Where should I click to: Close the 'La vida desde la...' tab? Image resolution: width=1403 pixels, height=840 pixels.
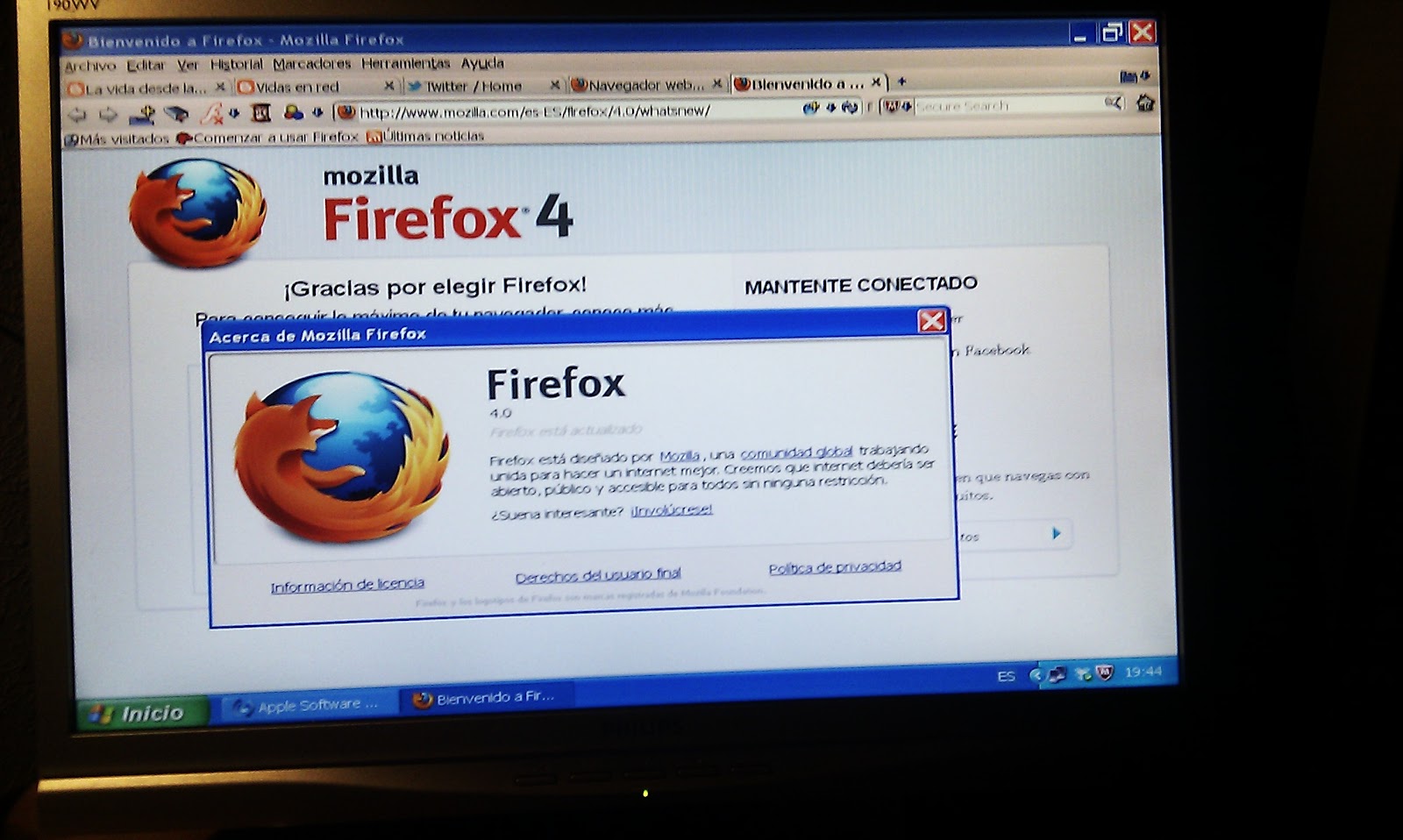[x=220, y=86]
